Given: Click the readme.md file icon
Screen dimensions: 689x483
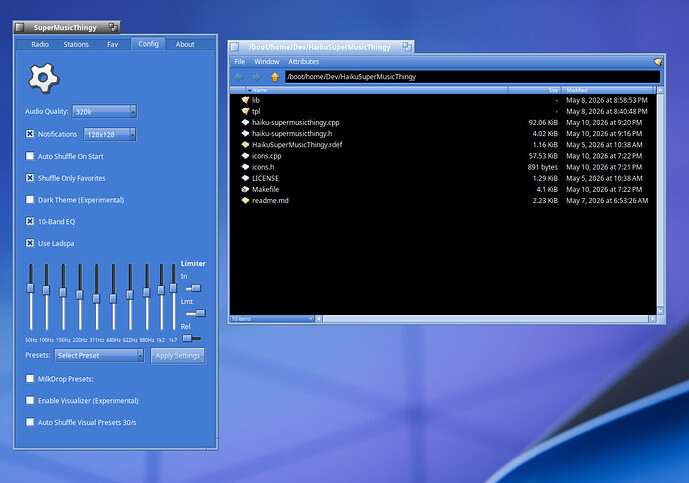Looking at the screenshot, I should 245,200.
